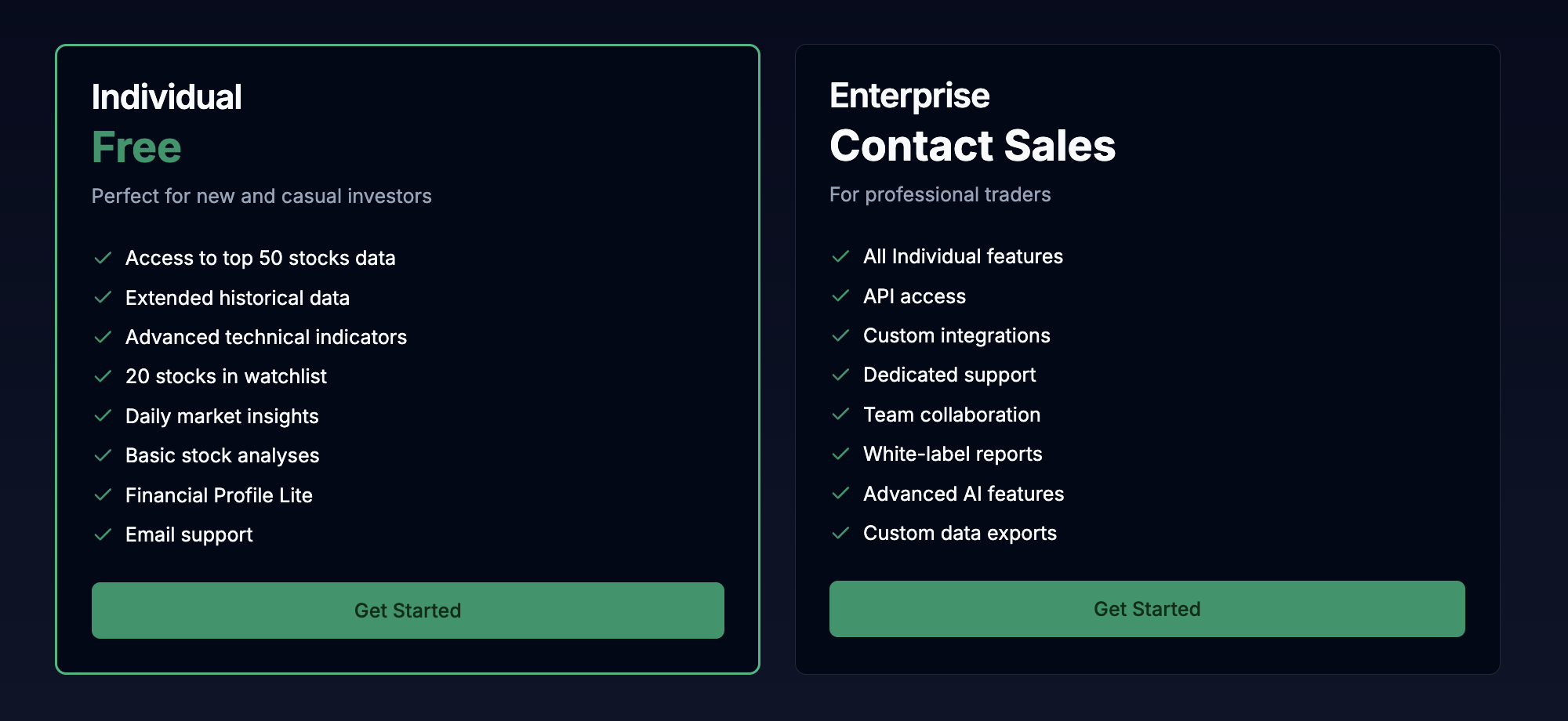Click Financial Profile Lite feature text
Screen dimensions: 1568x721
(x=219, y=495)
